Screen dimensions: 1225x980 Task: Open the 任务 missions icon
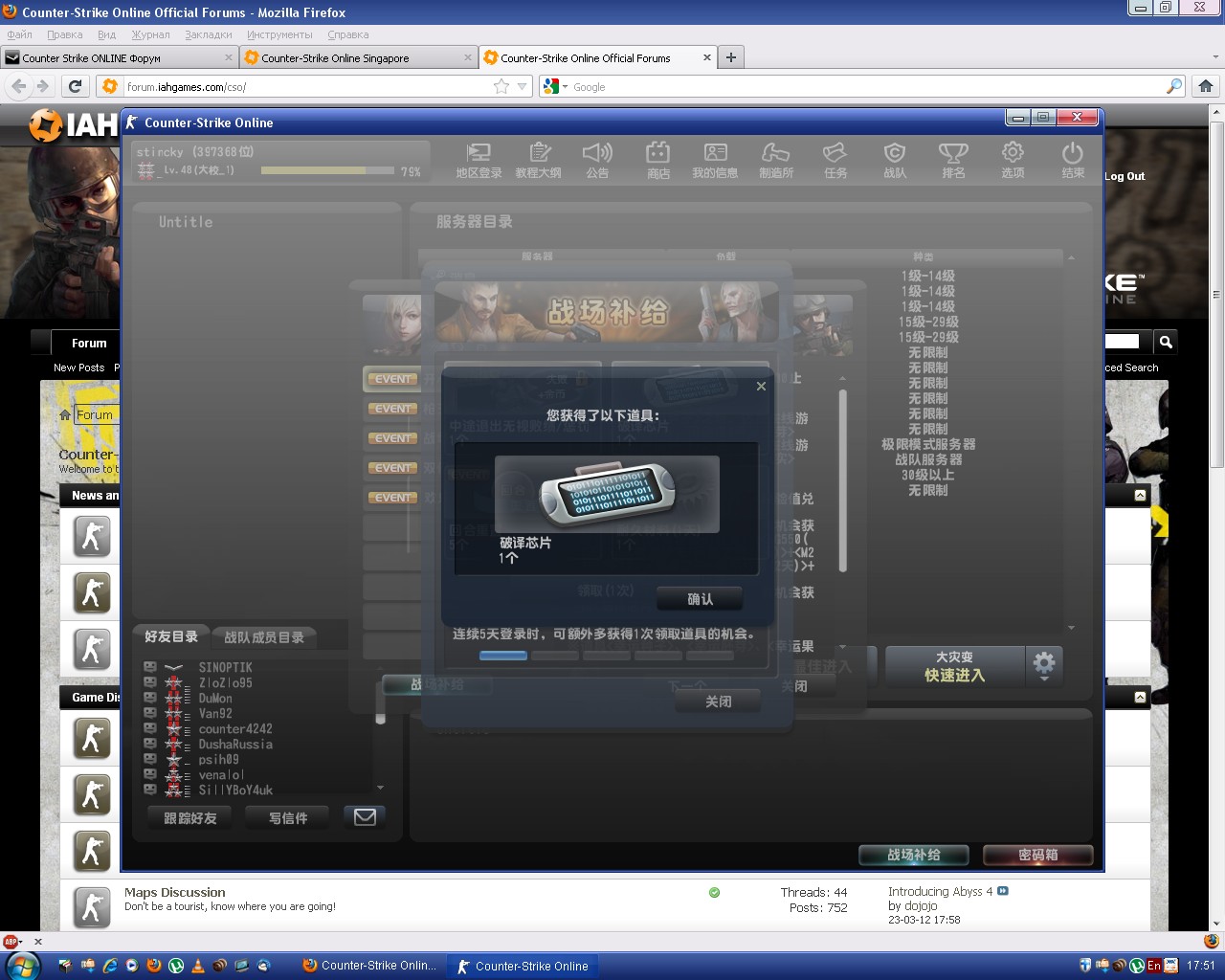(x=835, y=160)
